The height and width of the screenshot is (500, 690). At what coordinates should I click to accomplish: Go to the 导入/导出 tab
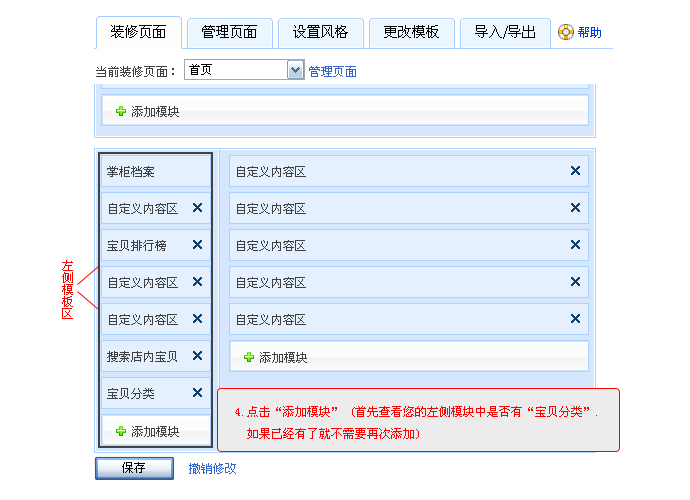pos(505,32)
